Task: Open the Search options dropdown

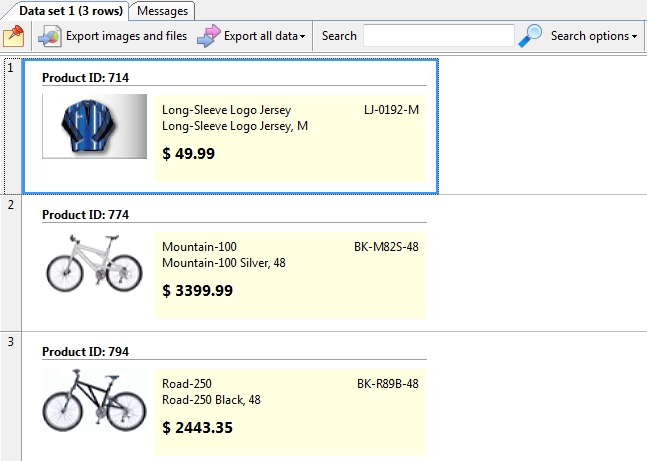Action: pyautogui.click(x=594, y=36)
